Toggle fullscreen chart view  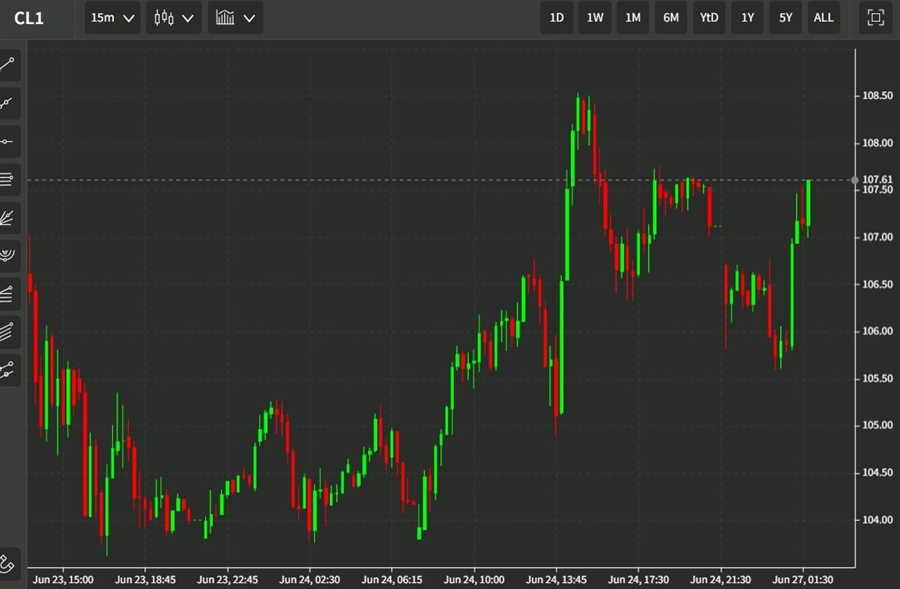[x=875, y=18]
